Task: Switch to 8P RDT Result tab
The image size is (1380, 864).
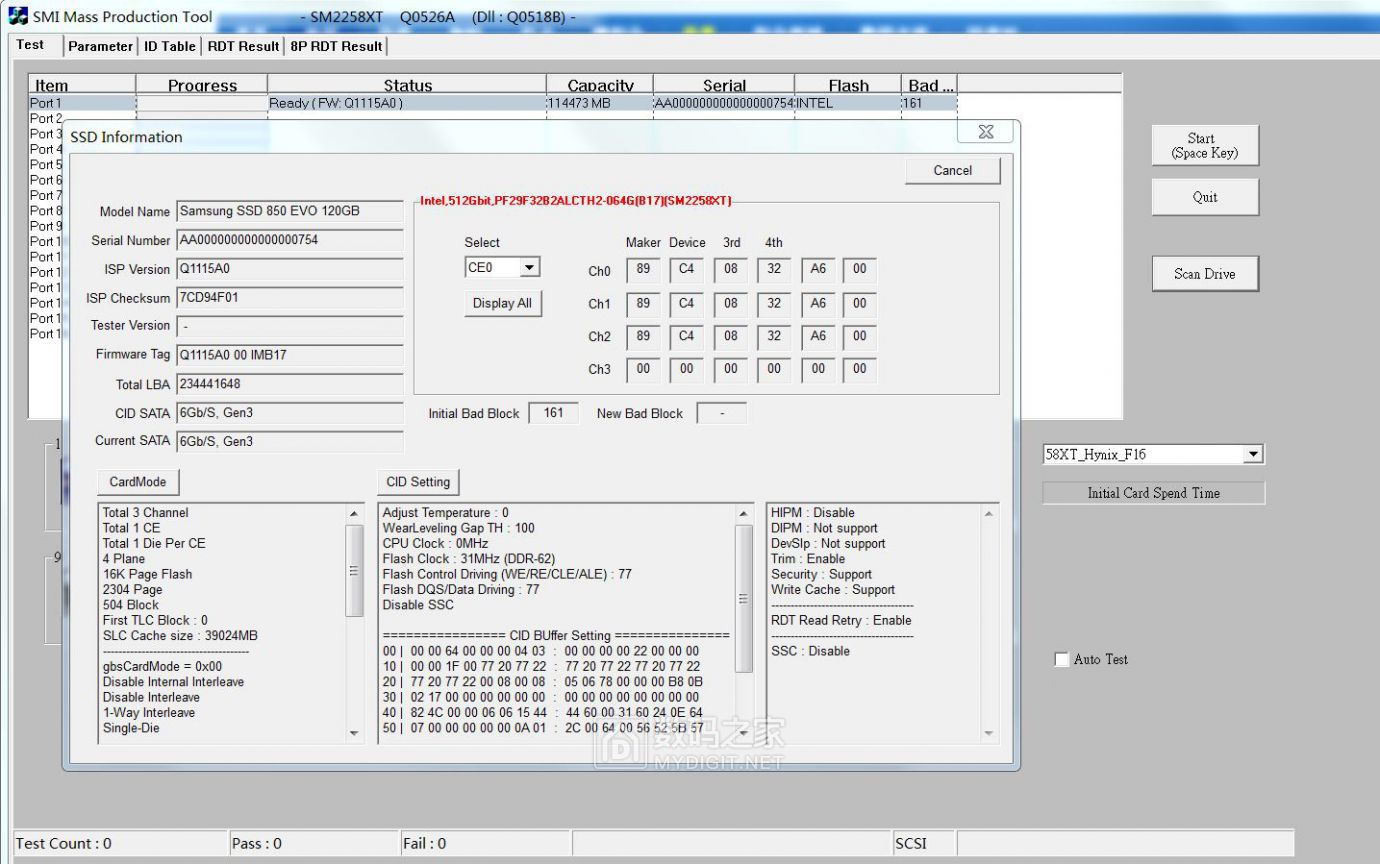Action: click(x=336, y=46)
